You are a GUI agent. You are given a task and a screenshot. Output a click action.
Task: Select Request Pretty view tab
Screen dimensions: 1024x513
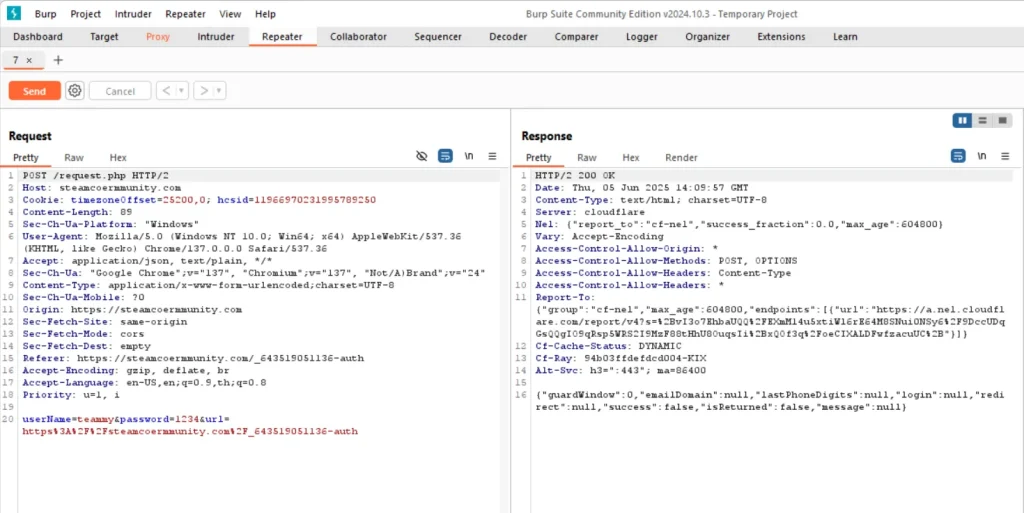point(26,157)
